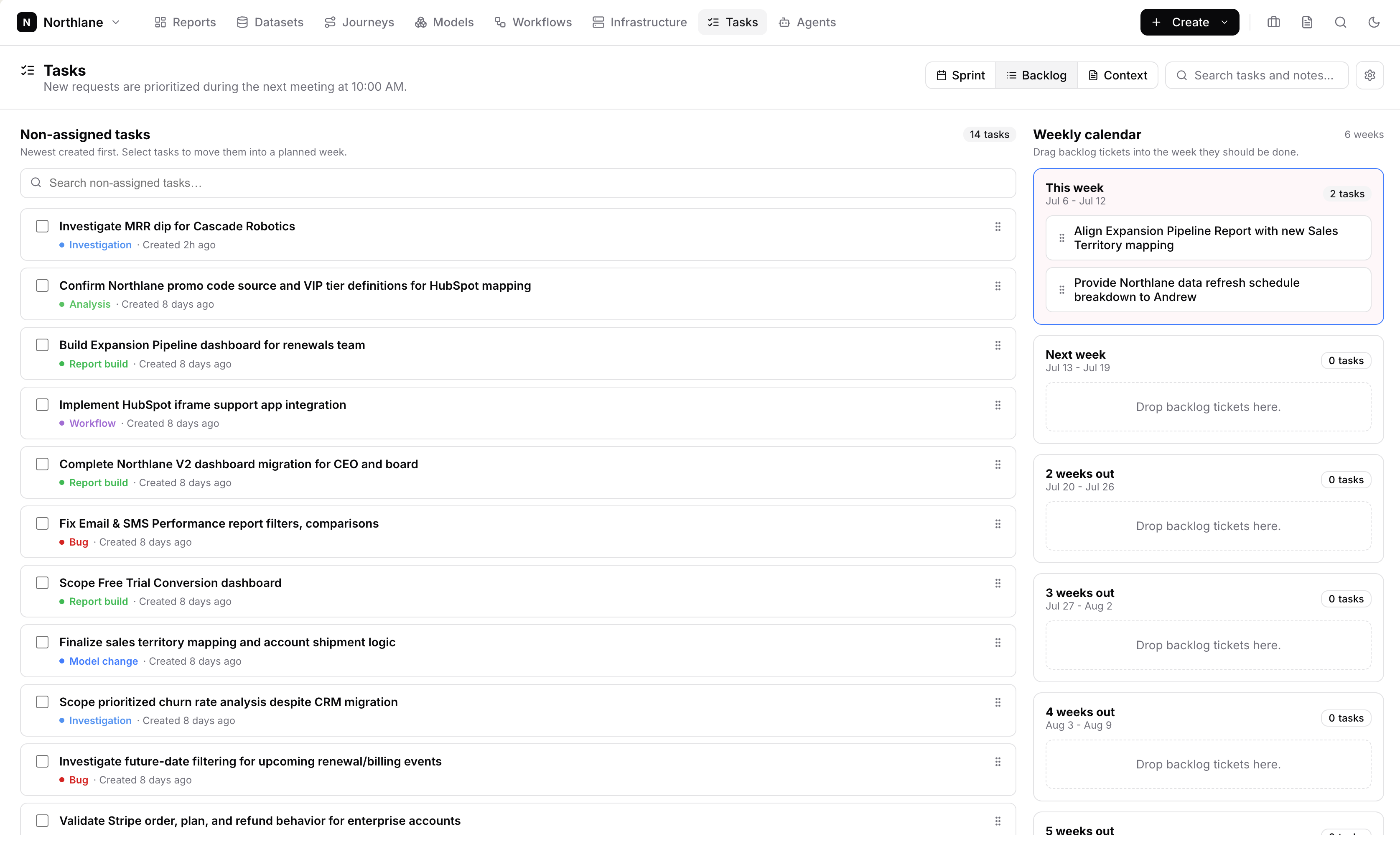Click the Next week drop zone

[x=1208, y=407]
